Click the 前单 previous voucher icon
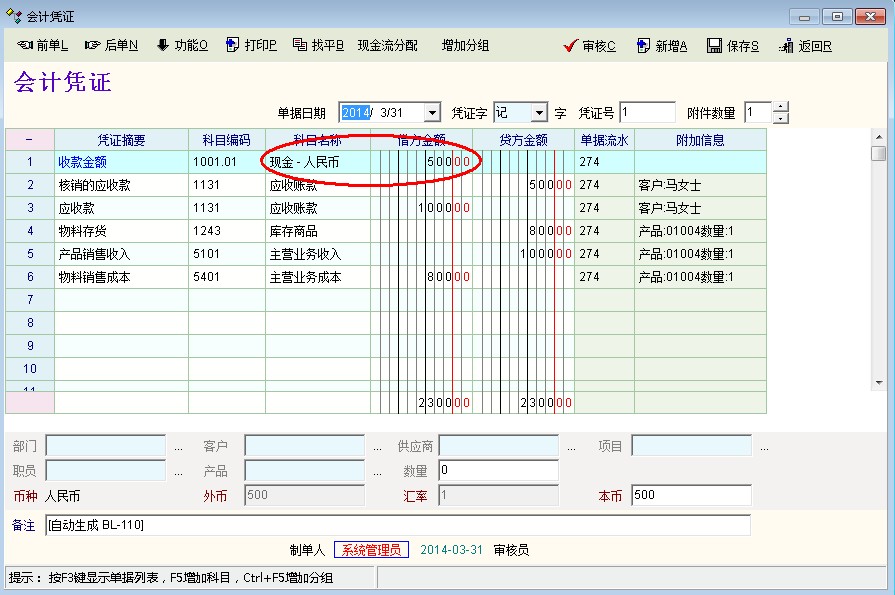 coord(25,45)
